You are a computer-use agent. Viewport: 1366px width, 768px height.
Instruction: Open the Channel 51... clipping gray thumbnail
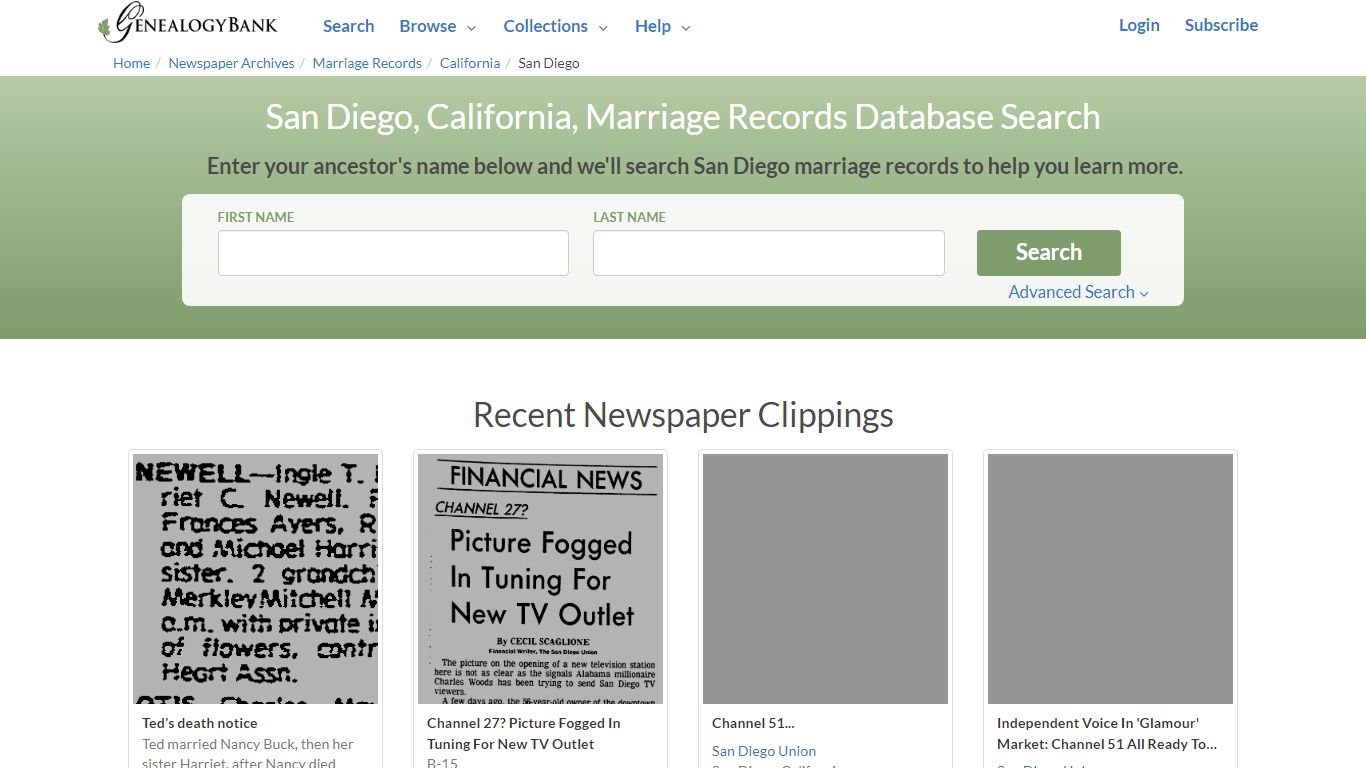pos(825,579)
